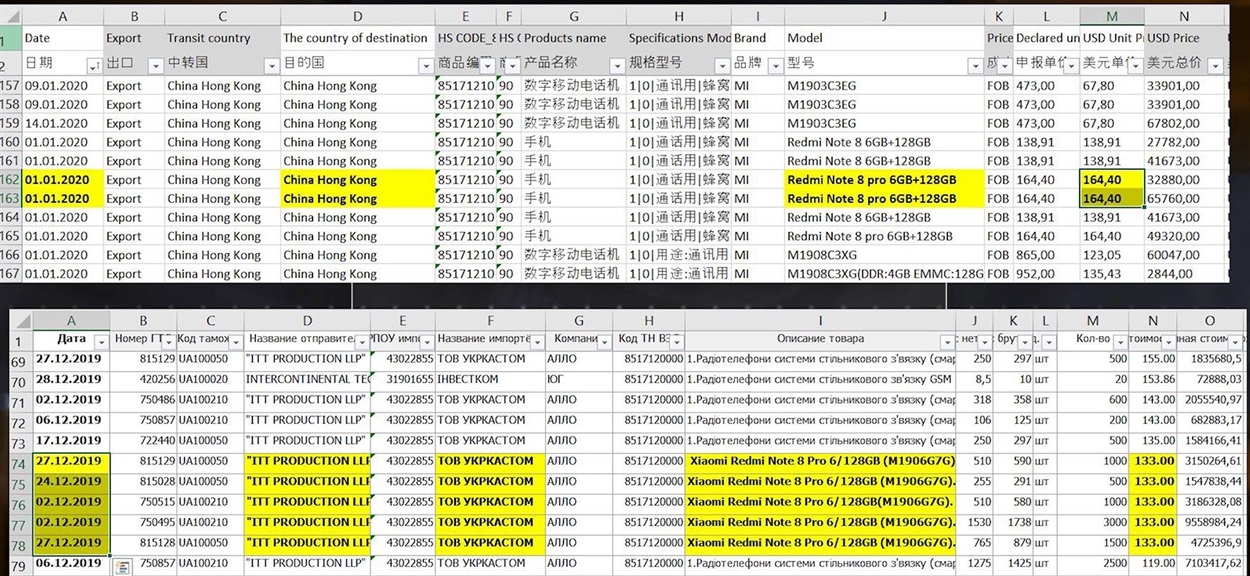1250x576 pixels.
Task: Expand the Кол-во quantity filter dropdown
Action: (x=1119, y=340)
